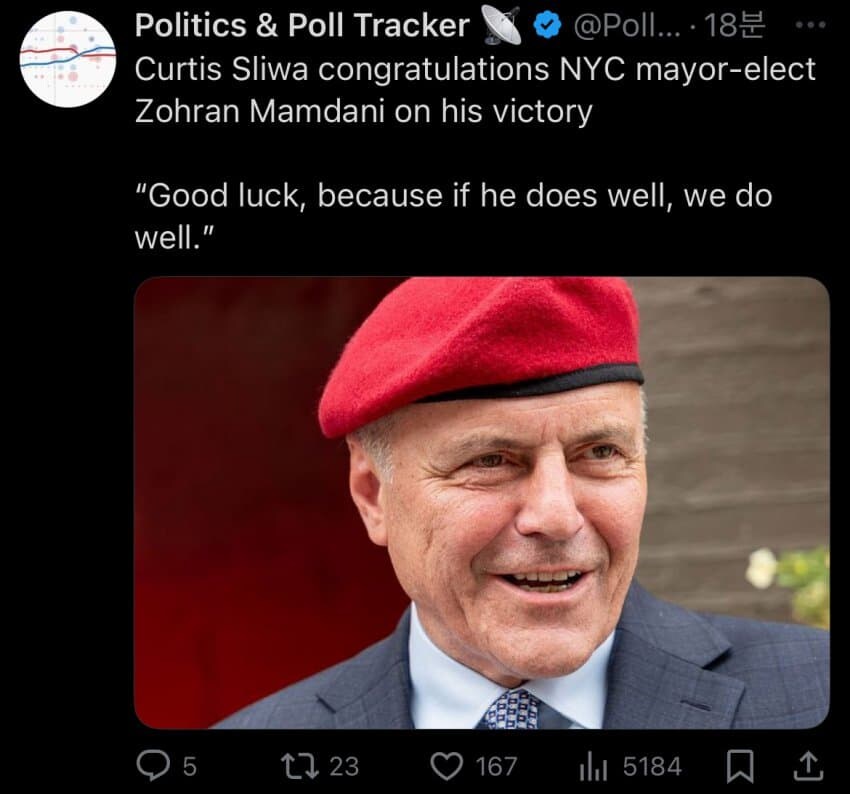Open the Politics & Poll Tracker profile avatar

click(68, 59)
